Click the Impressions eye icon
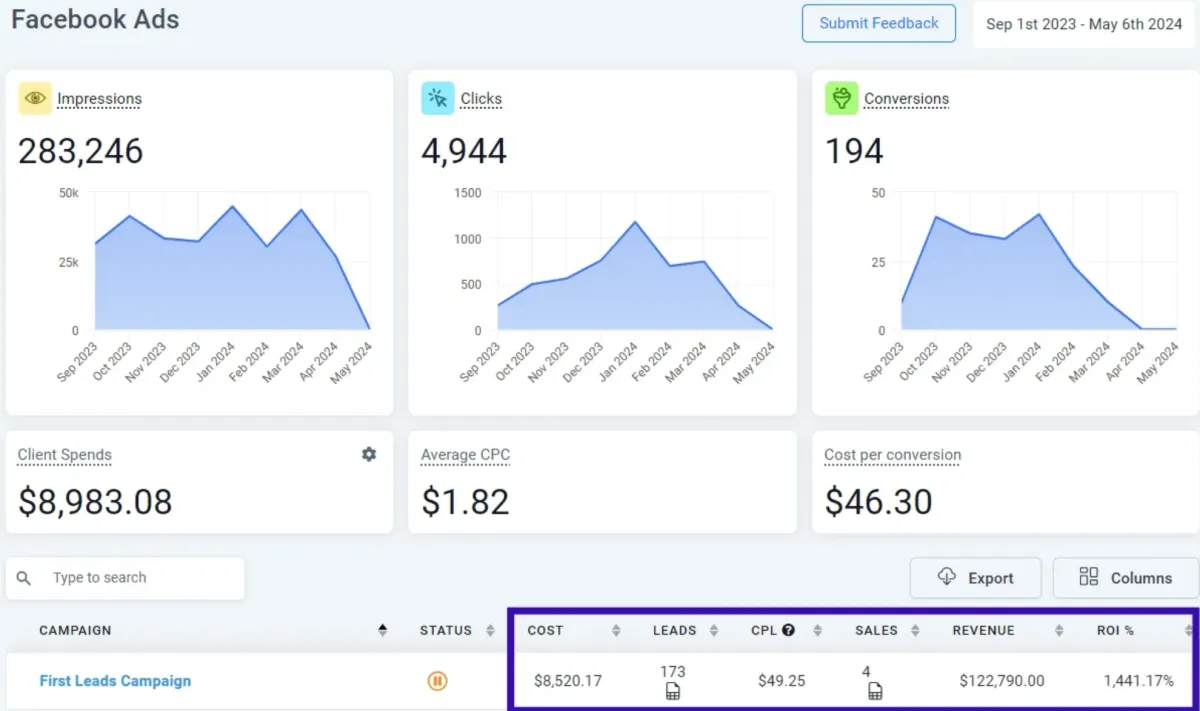This screenshot has height=711, width=1200. click(35, 98)
